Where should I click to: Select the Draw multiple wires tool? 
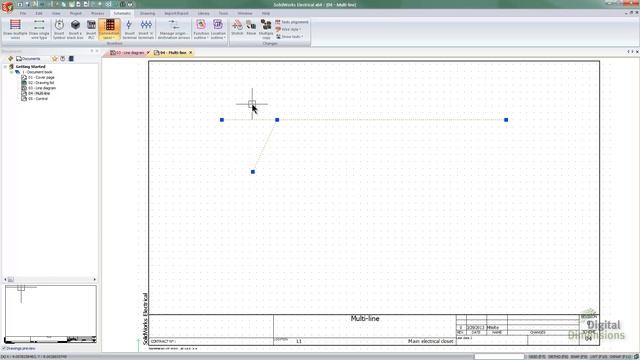15,29
